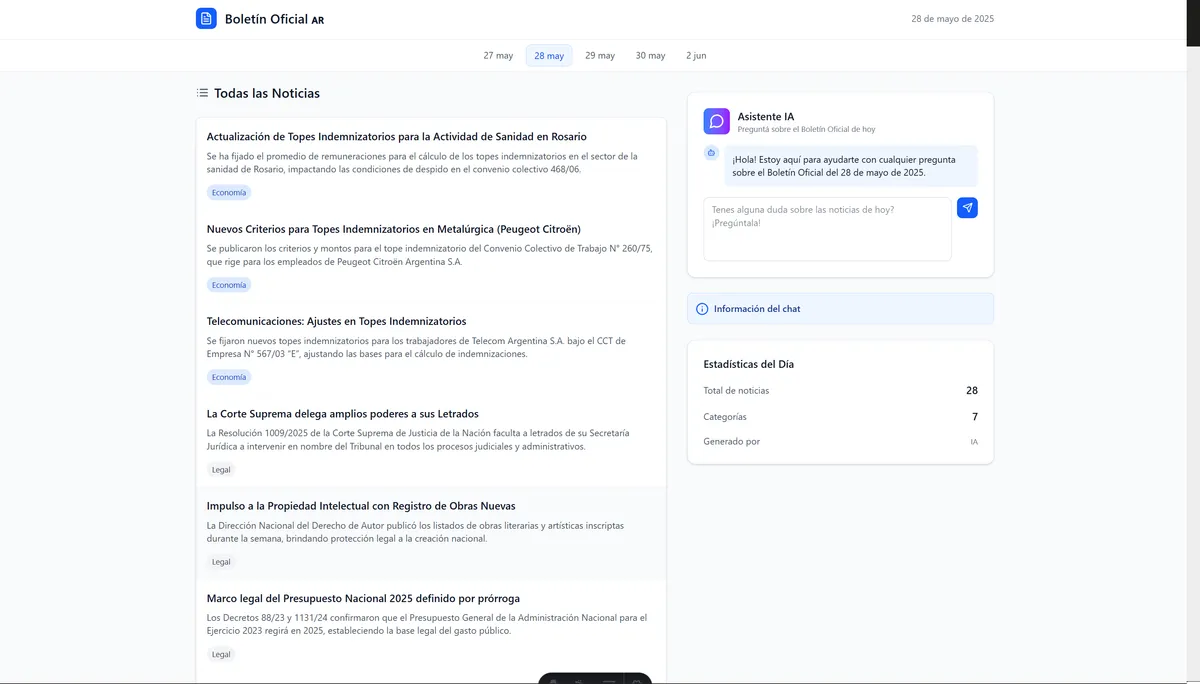Open the Propiedad Intelectual Registro de Obras article
The height and width of the screenshot is (684, 1200).
click(361, 506)
